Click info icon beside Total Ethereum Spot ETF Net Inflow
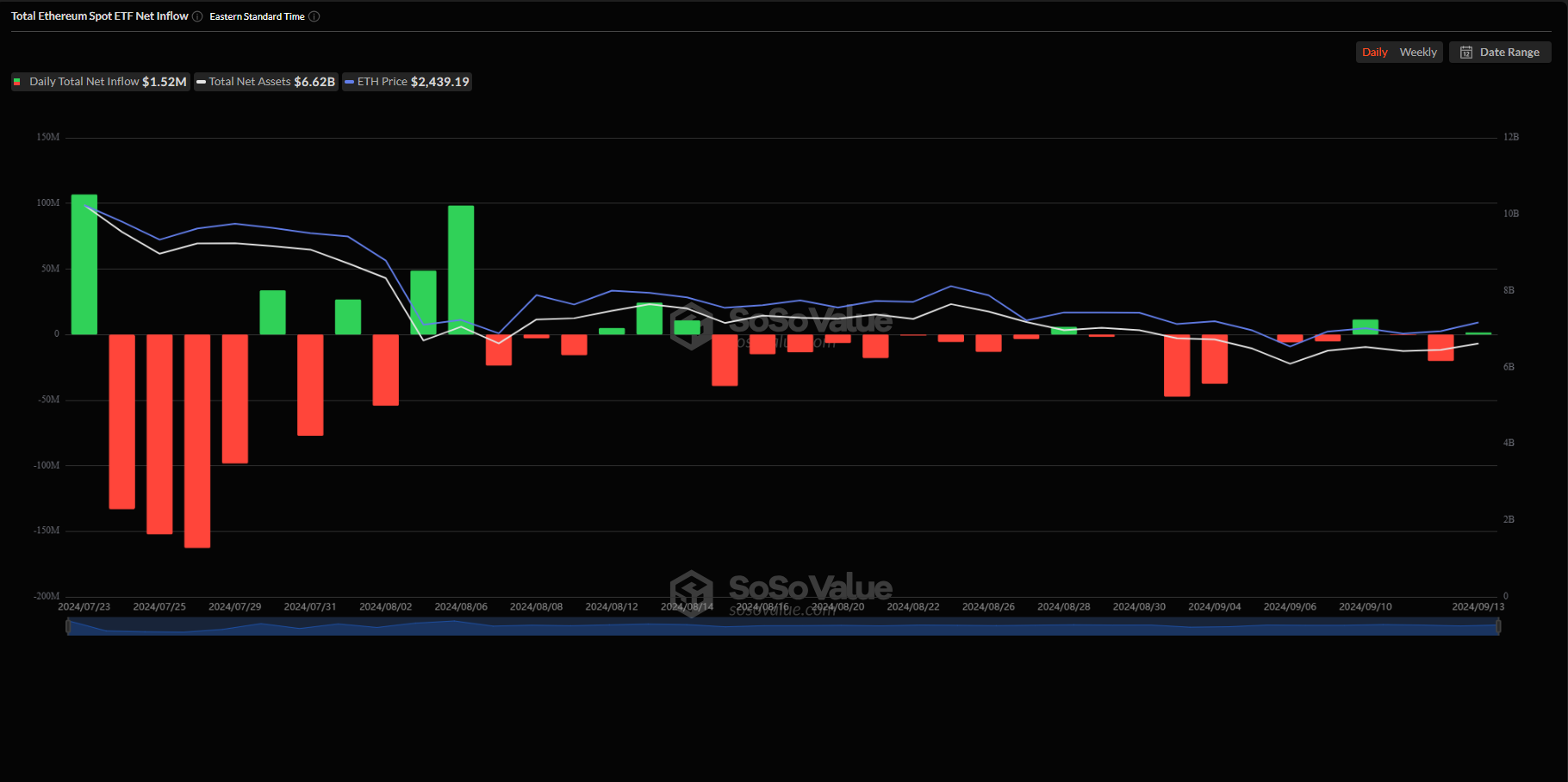The height and width of the screenshot is (782, 1568). point(197,16)
